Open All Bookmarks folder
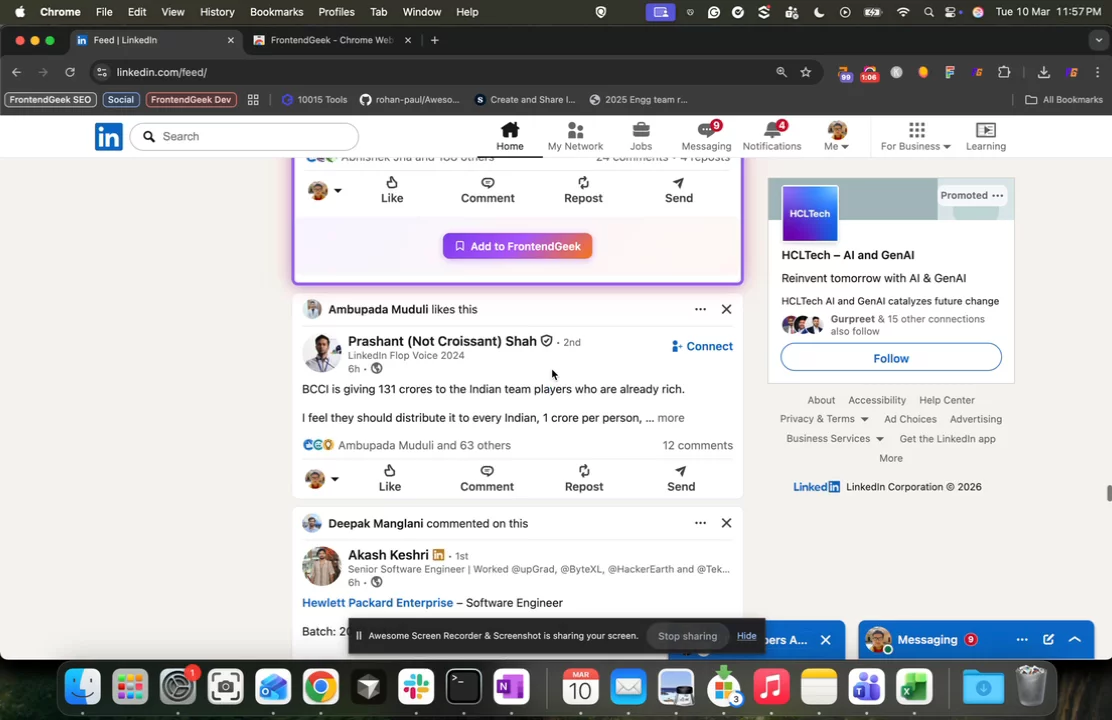 (x=1064, y=99)
